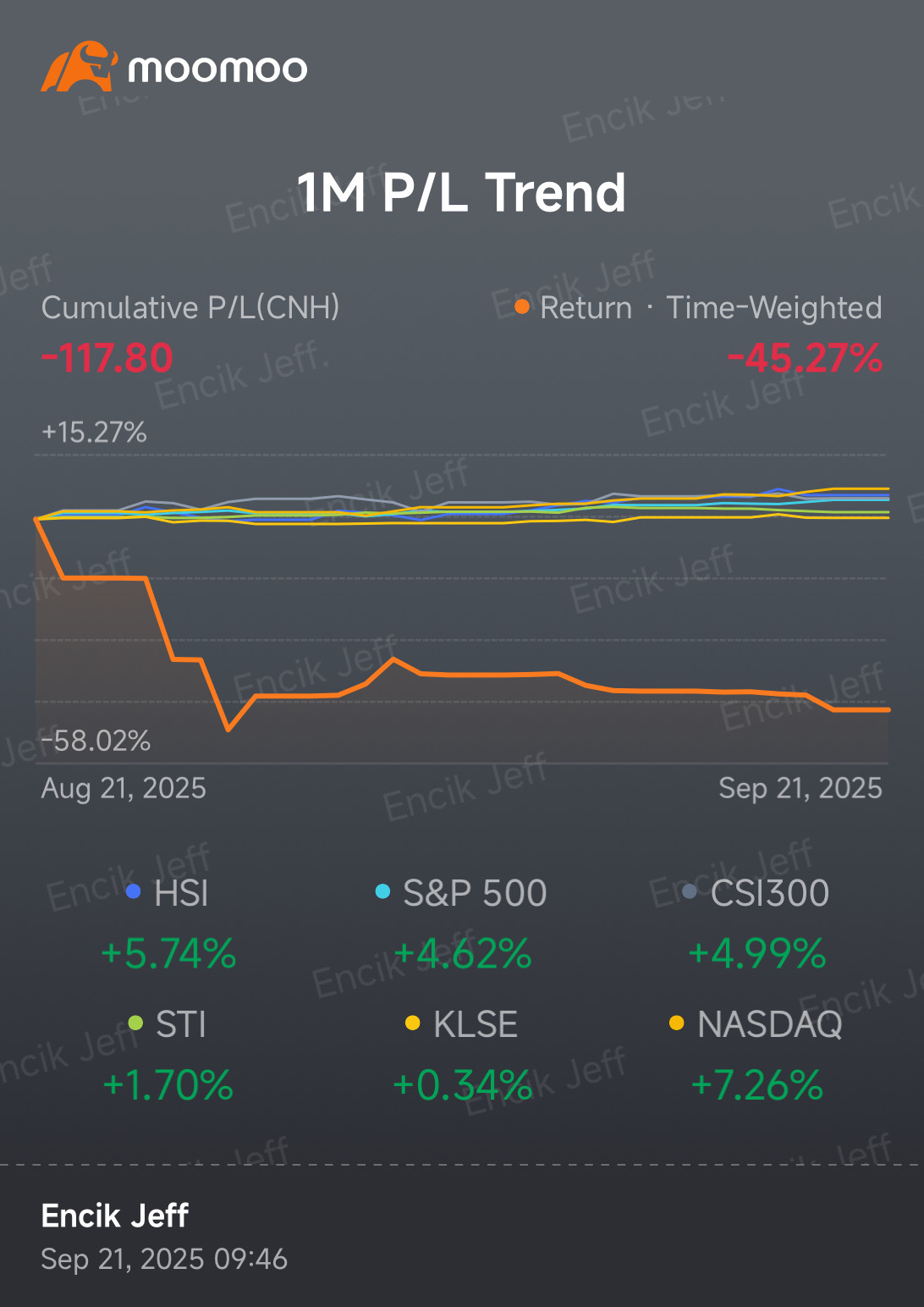Open the Encik Jeff username
Image resolution: width=924 pixels, height=1307 pixels.
[115, 1216]
